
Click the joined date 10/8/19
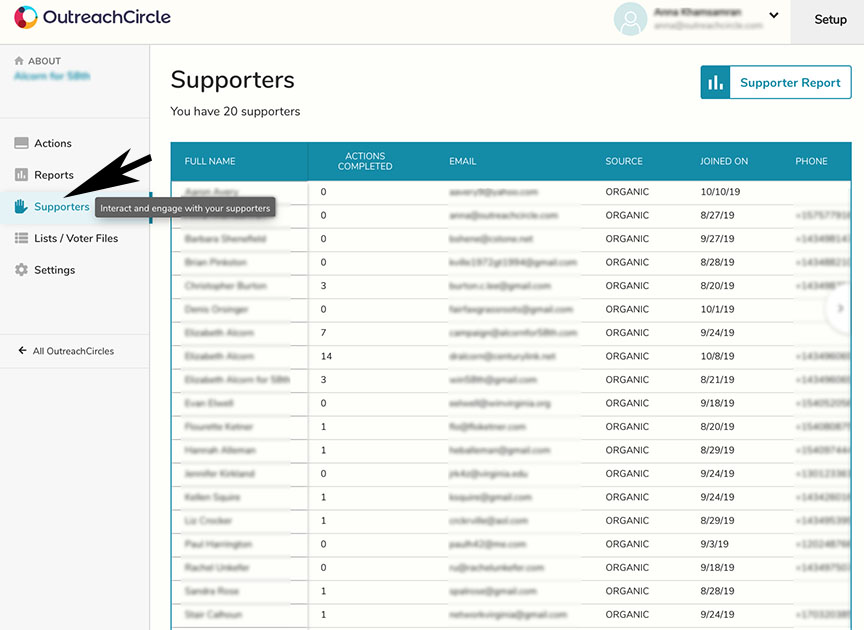coord(717,356)
